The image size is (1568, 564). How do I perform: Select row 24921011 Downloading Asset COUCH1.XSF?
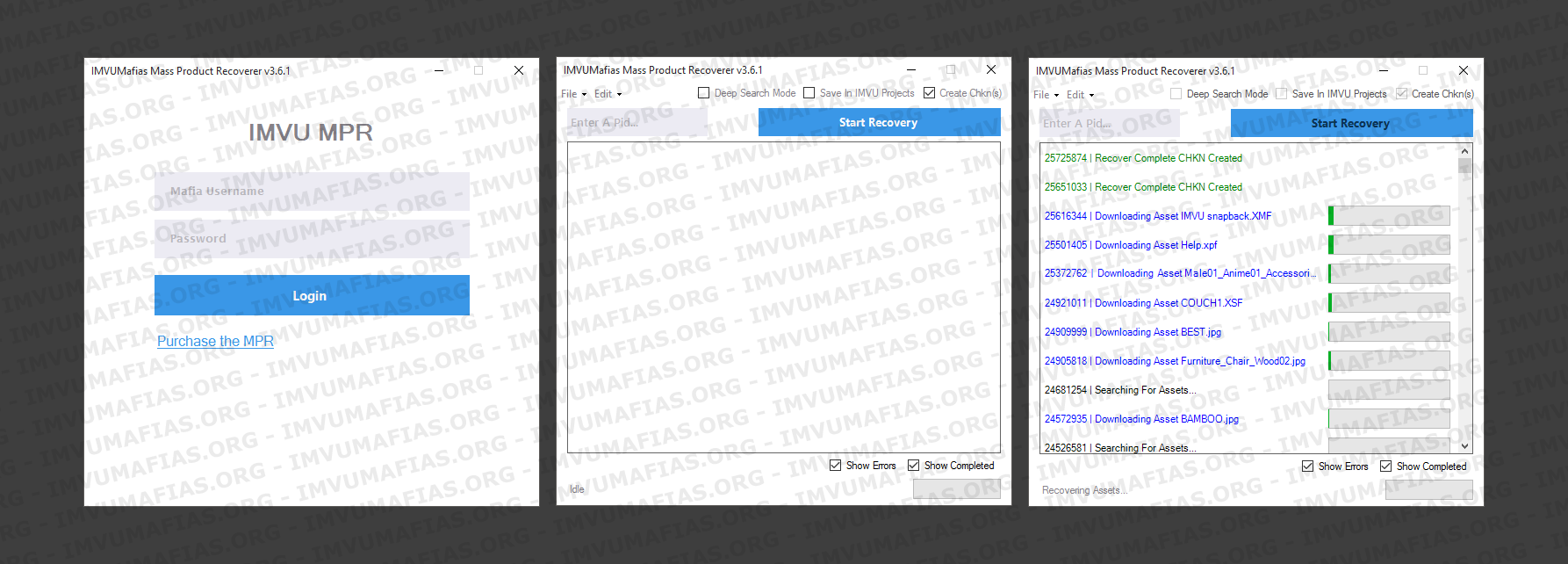click(1143, 303)
